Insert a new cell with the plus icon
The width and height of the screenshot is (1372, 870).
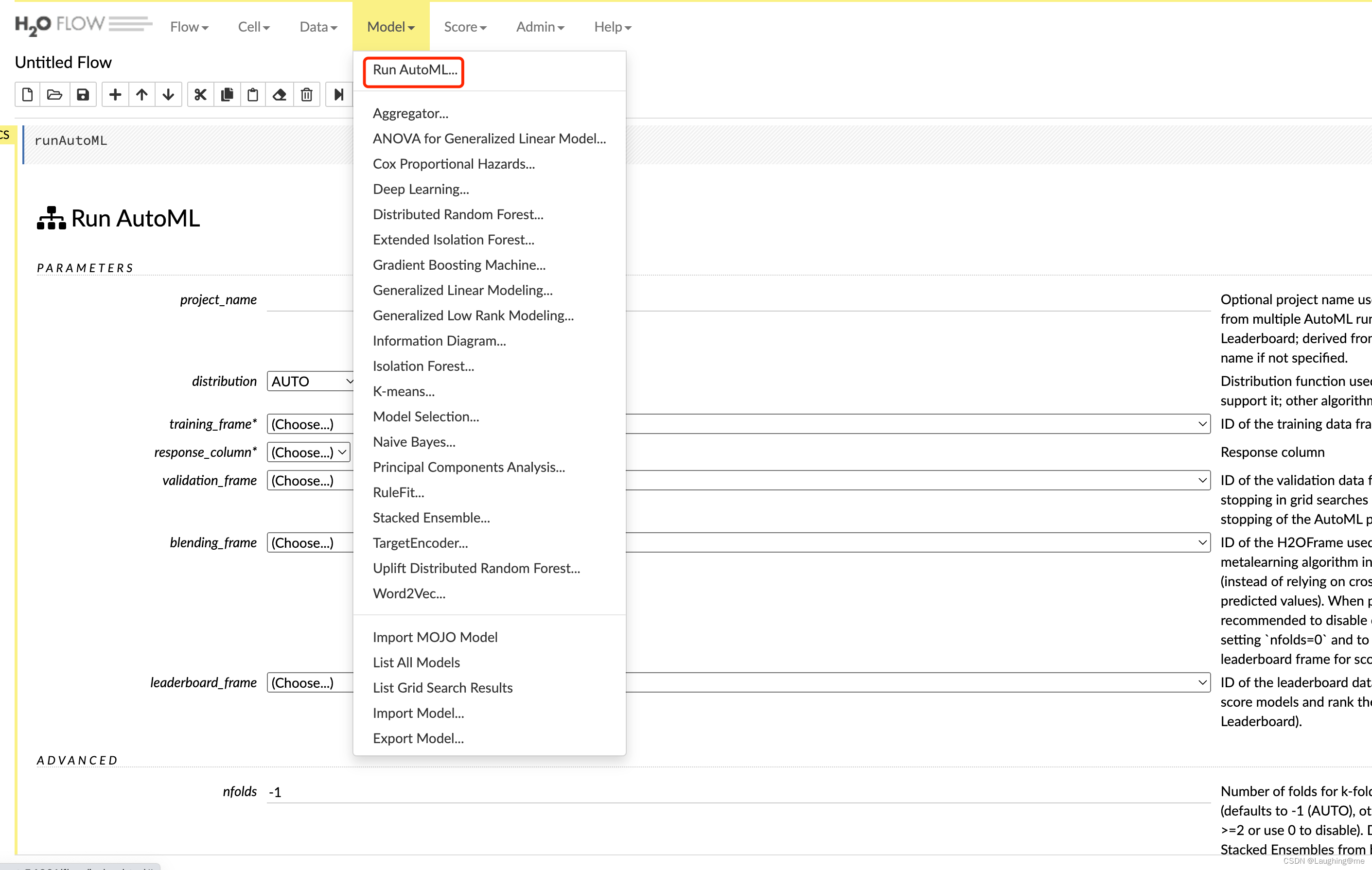(x=115, y=95)
